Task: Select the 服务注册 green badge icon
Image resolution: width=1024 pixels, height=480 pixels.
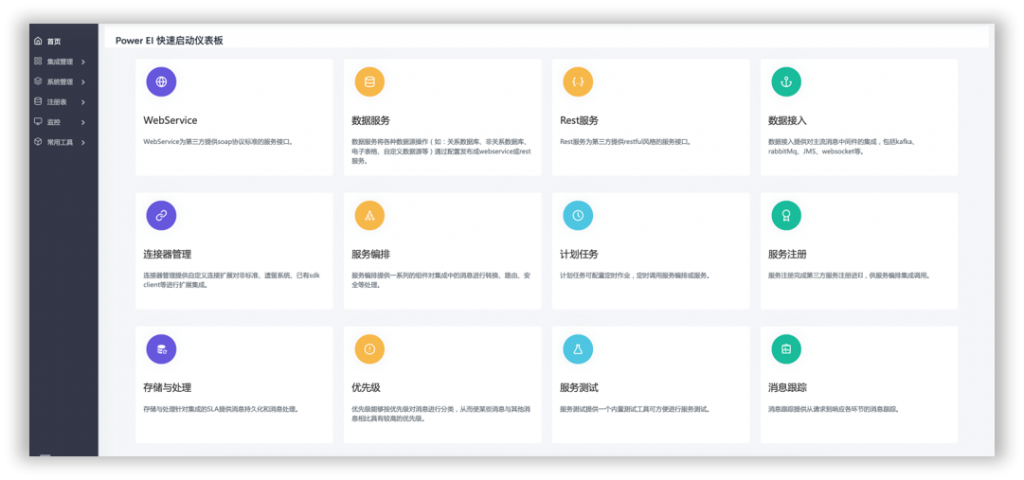Action: [785, 215]
